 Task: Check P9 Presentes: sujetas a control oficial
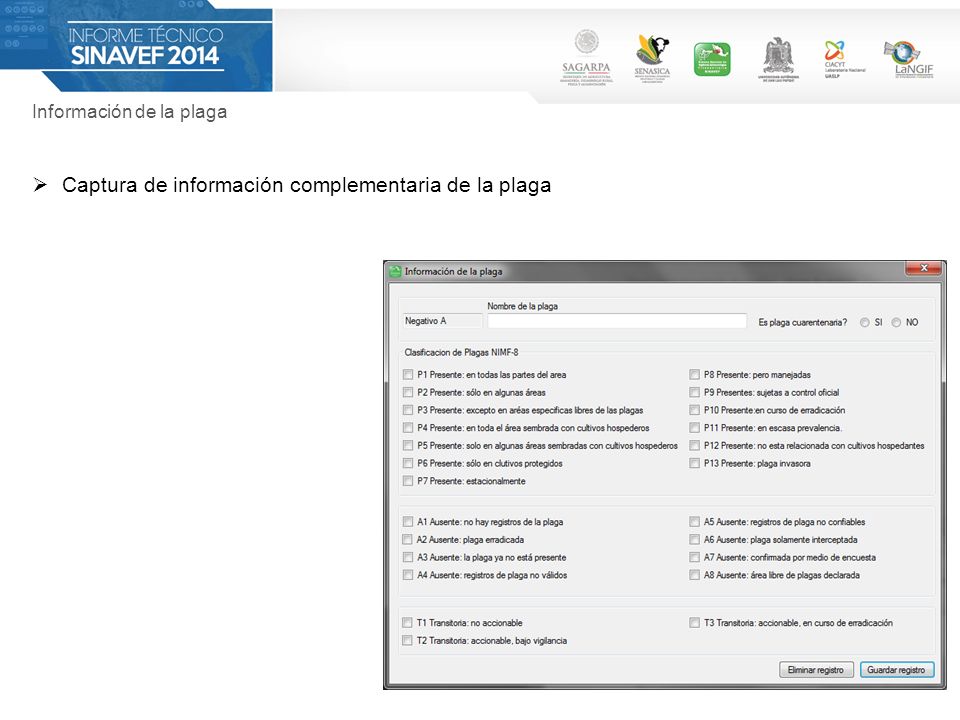pos(694,392)
